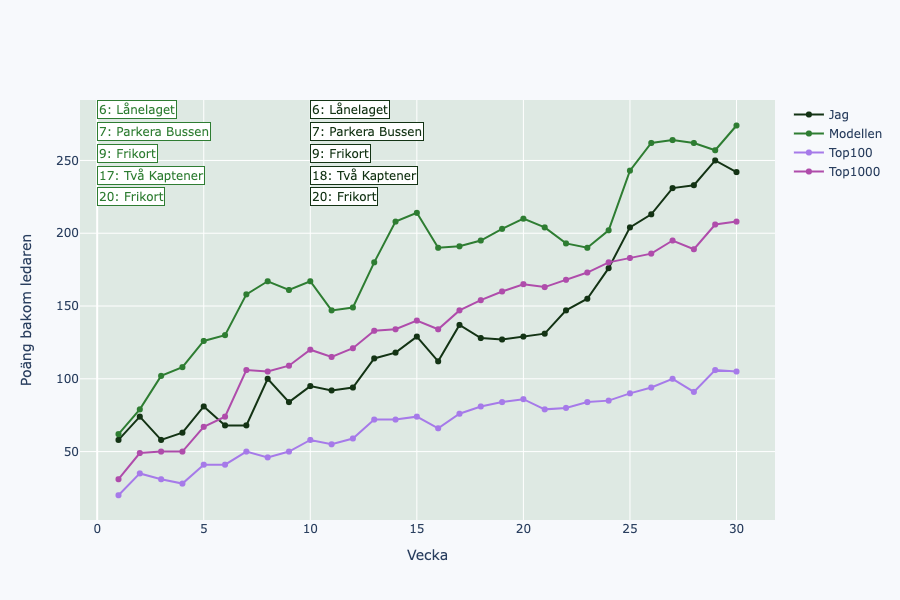Hide the Modellen series via legend
Image resolution: width=900 pixels, height=600 pixels.
point(854,134)
